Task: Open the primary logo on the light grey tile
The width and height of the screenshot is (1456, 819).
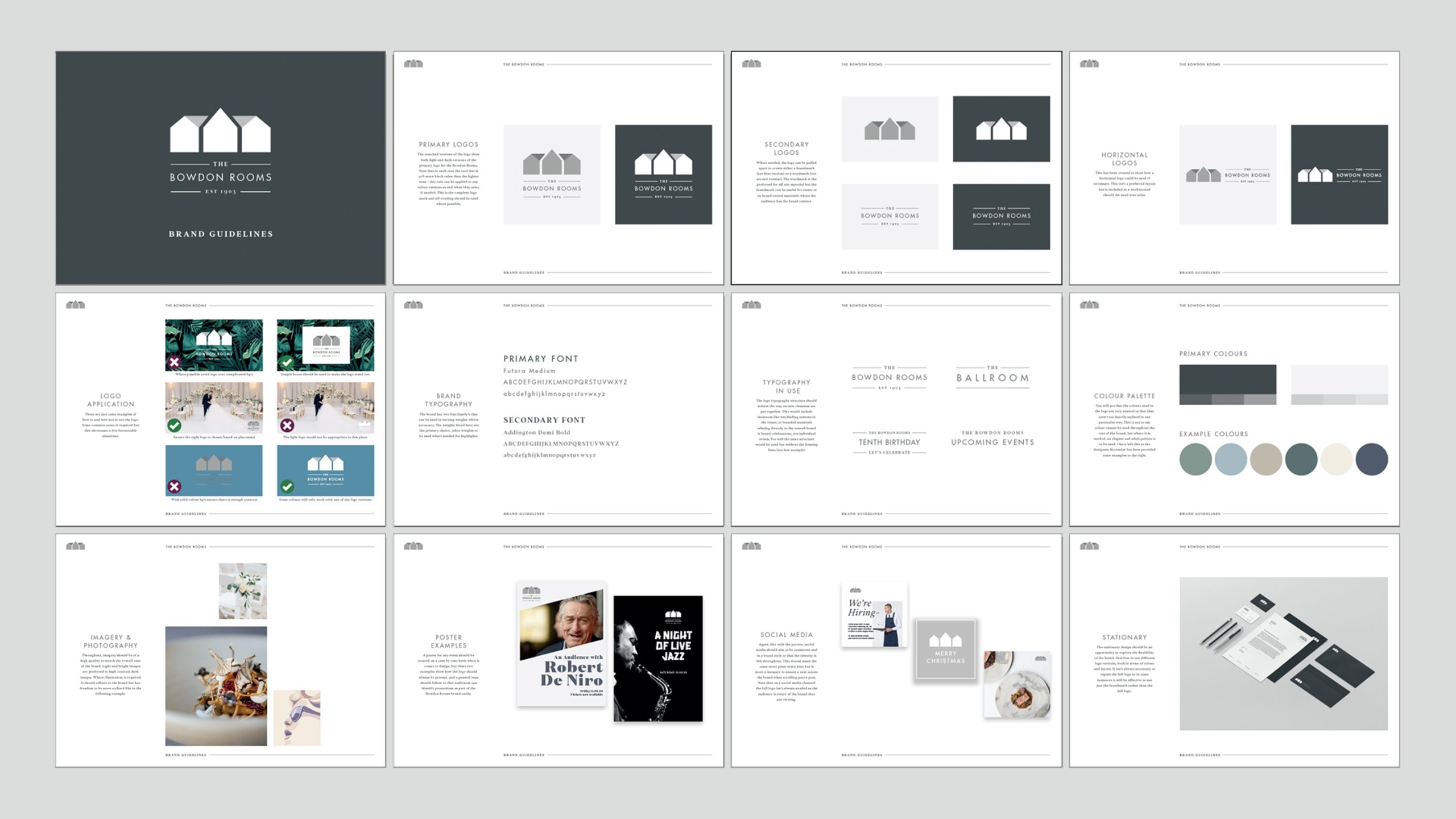Action: click(552, 175)
